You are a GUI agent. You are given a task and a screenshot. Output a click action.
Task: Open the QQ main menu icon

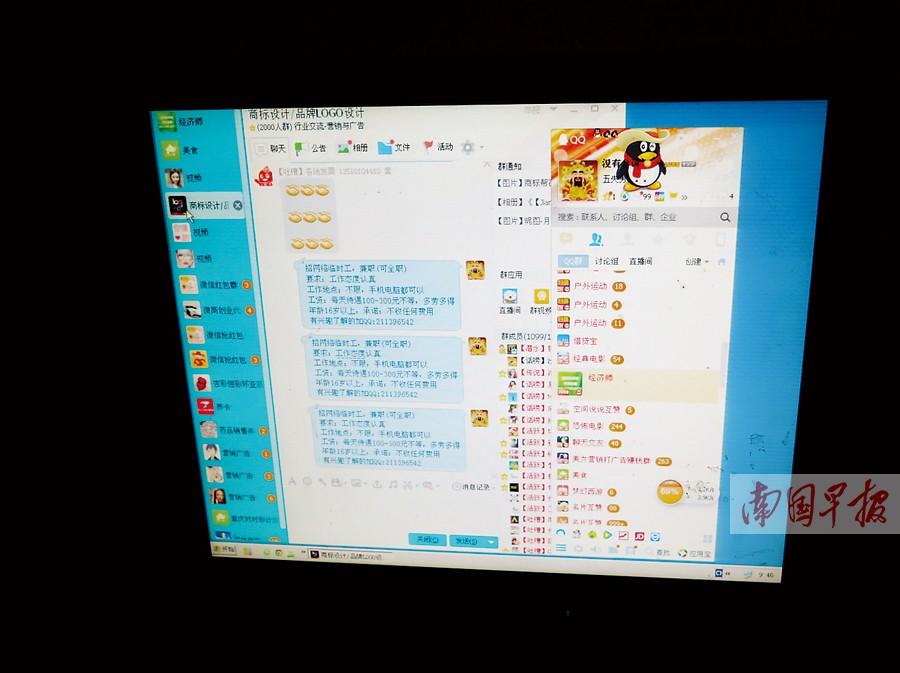pyautogui.click(x=561, y=548)
